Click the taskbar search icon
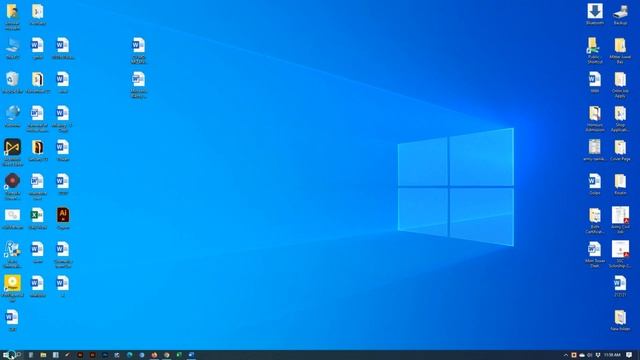 tap(18, 355)
